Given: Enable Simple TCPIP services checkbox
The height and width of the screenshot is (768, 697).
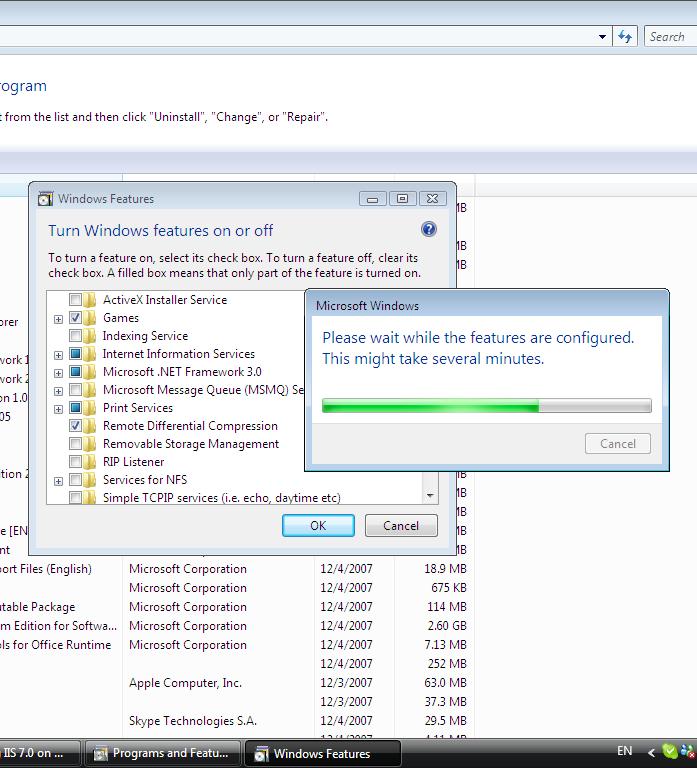Looking at the screenshot, I should 75,498.
